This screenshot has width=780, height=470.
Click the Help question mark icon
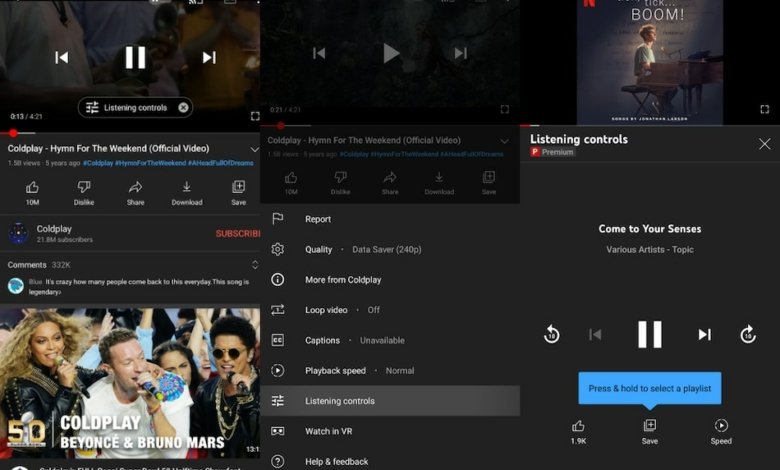(x=278, y=462)
